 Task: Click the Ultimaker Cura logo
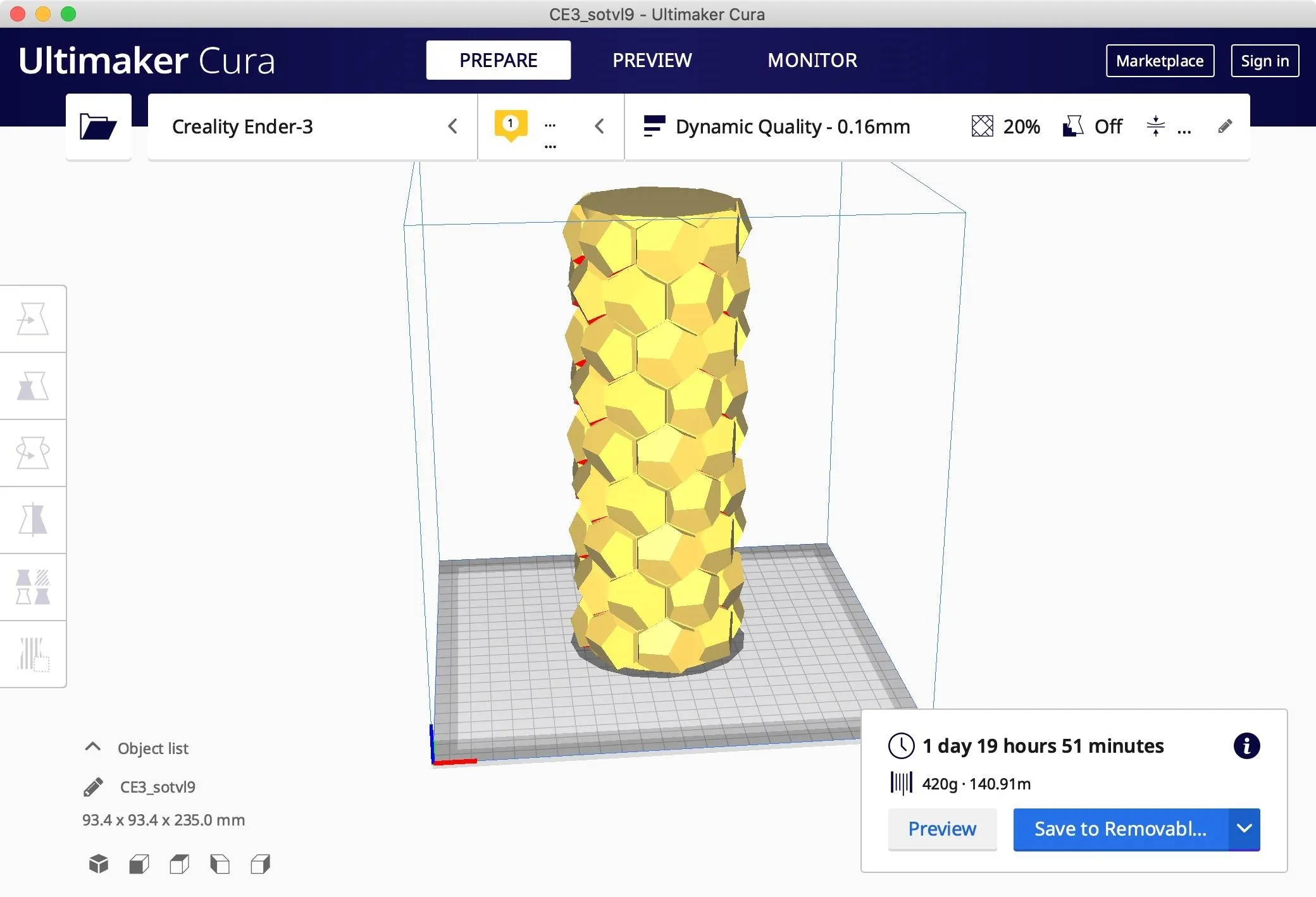pos(147,61)
